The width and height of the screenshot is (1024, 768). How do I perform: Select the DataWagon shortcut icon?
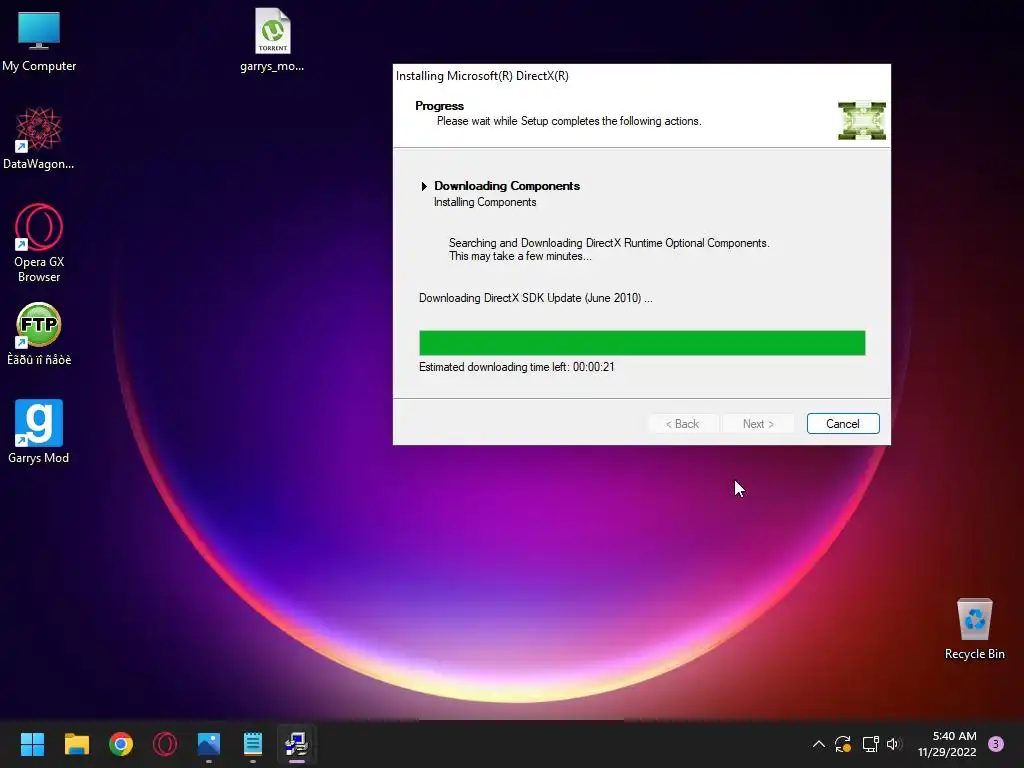click(39, 138)
